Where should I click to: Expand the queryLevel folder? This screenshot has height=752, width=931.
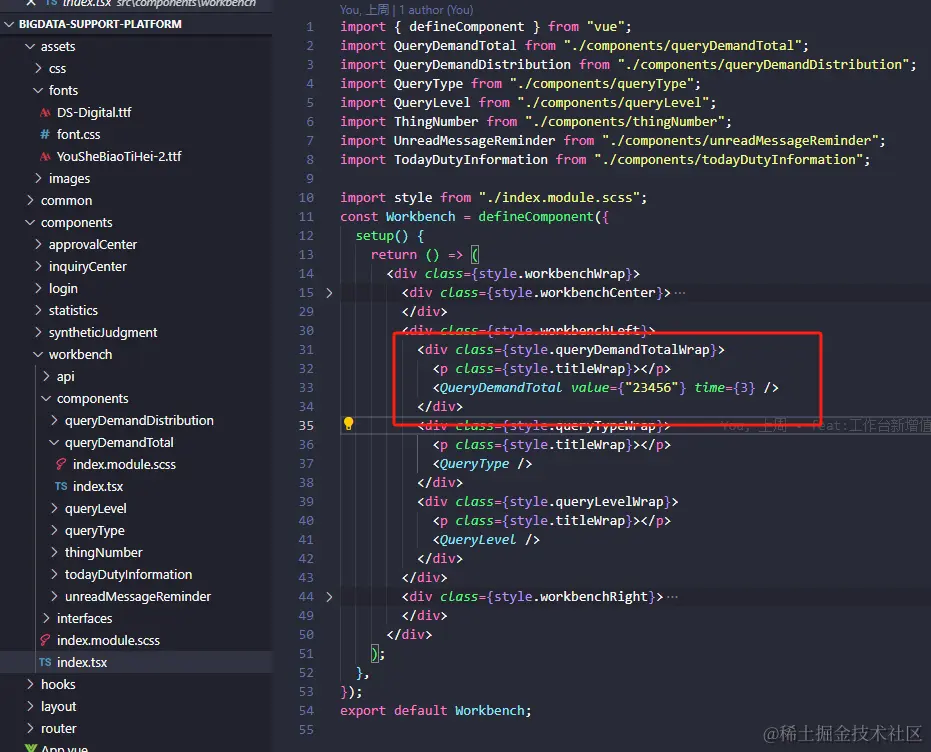[55, 508]
